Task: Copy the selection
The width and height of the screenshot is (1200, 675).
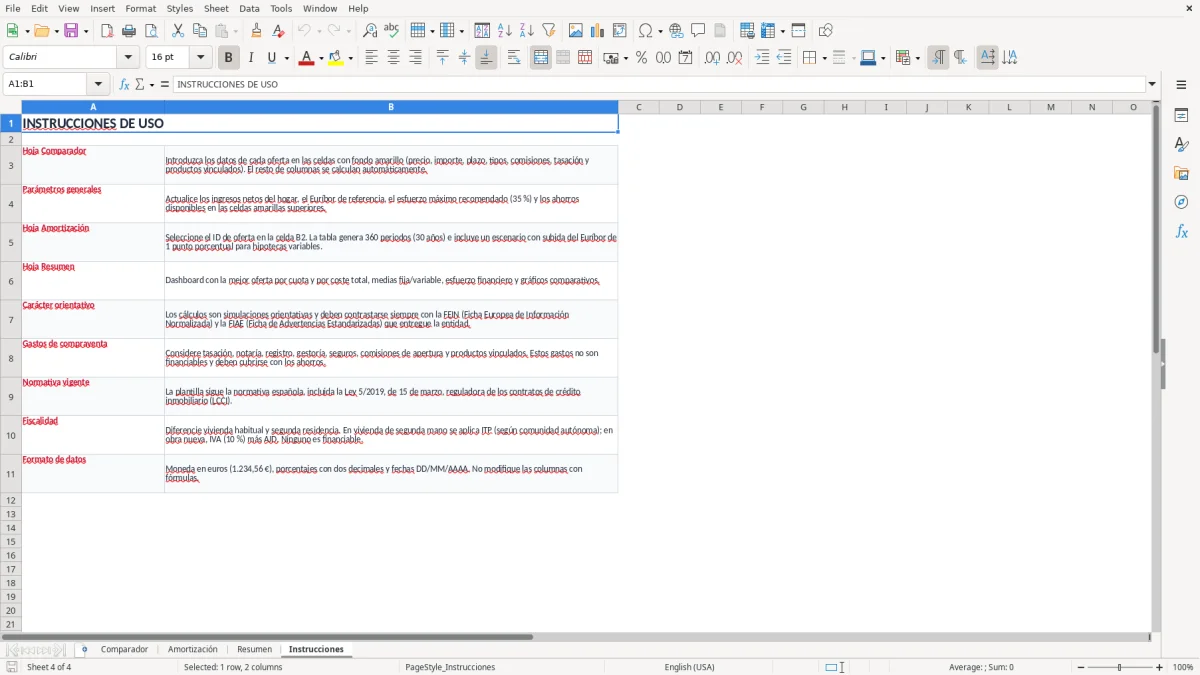Action: point(199,31)
